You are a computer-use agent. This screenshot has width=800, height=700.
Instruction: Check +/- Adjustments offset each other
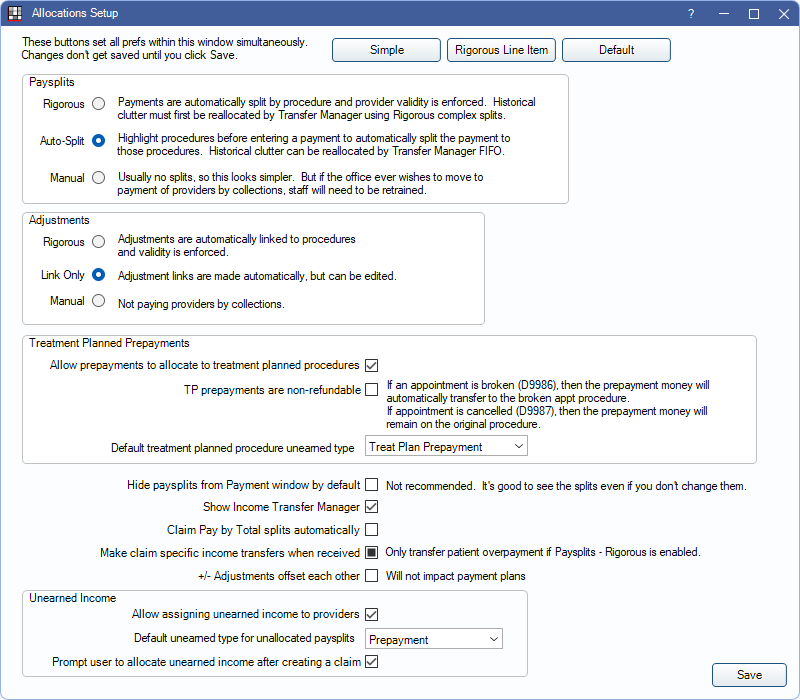point(371,575)
